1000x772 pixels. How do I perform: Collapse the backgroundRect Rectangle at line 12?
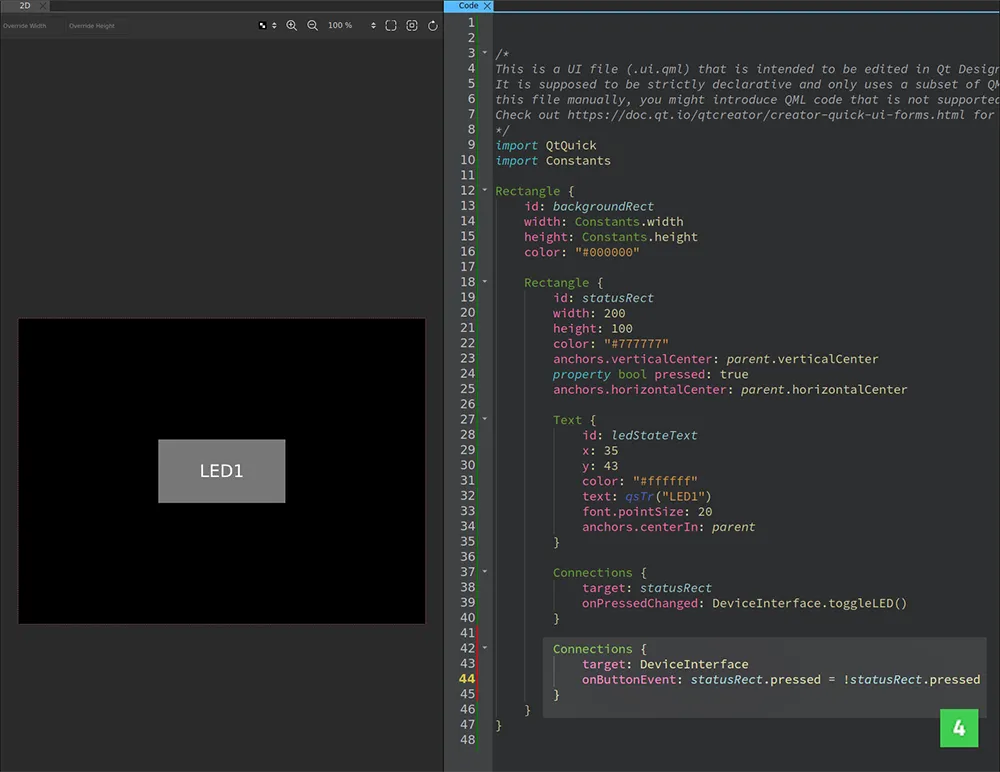point(486,190)
